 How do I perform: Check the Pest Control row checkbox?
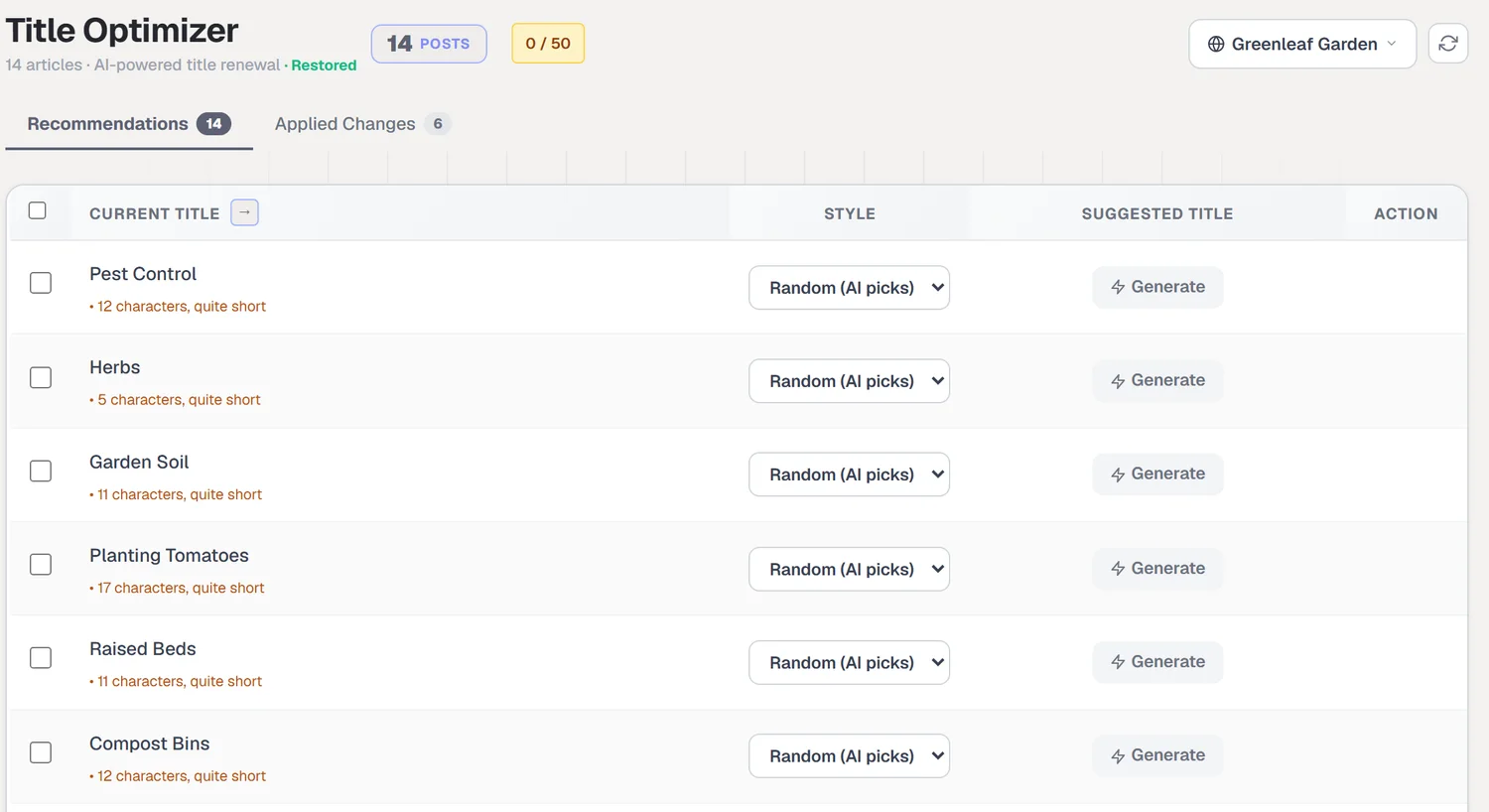41,283
